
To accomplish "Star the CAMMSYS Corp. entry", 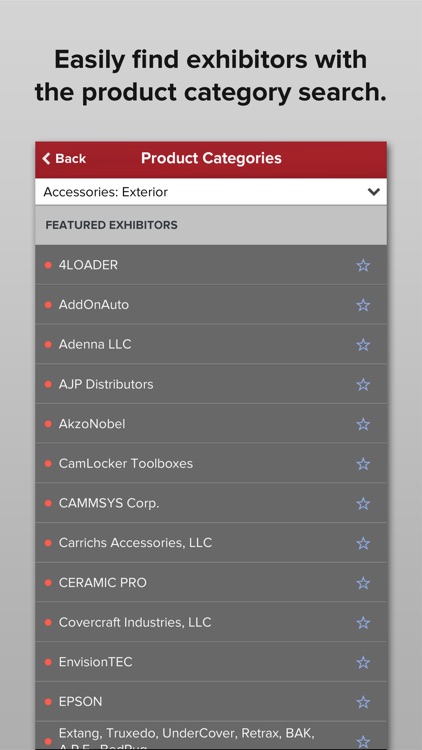I will 363,504.
